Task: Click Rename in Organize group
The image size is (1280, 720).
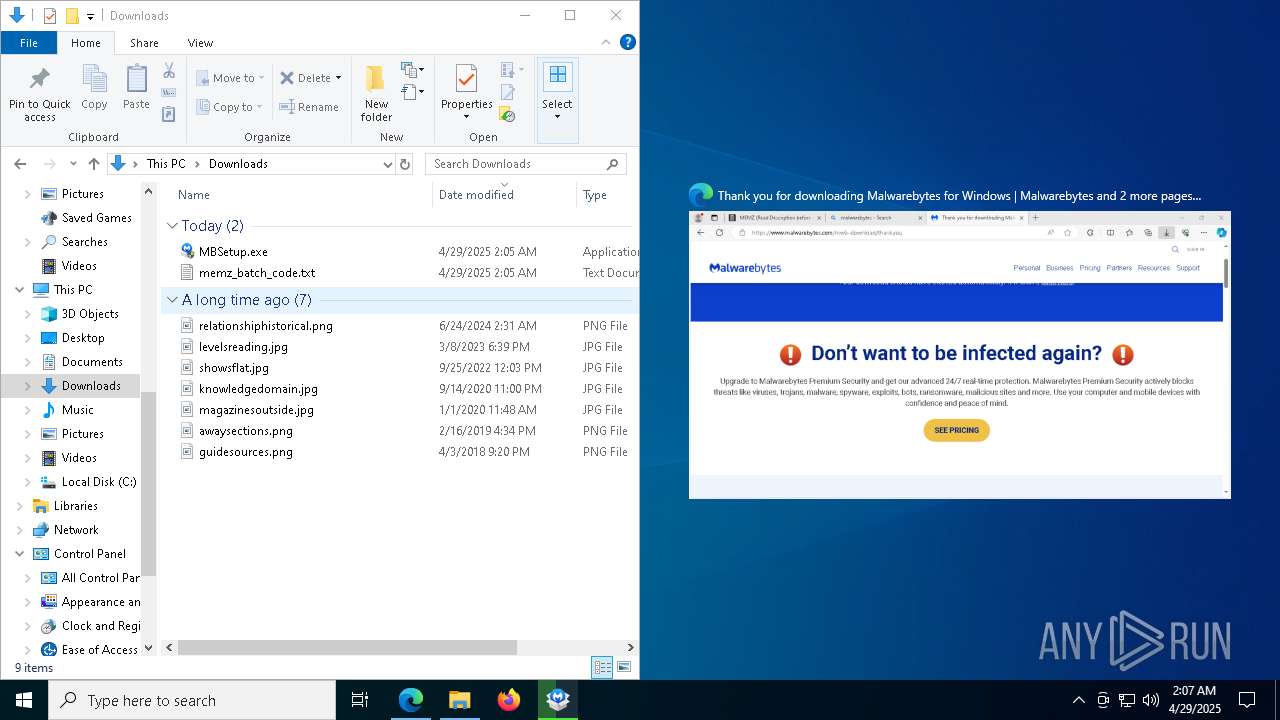Action: pos(309,107)
